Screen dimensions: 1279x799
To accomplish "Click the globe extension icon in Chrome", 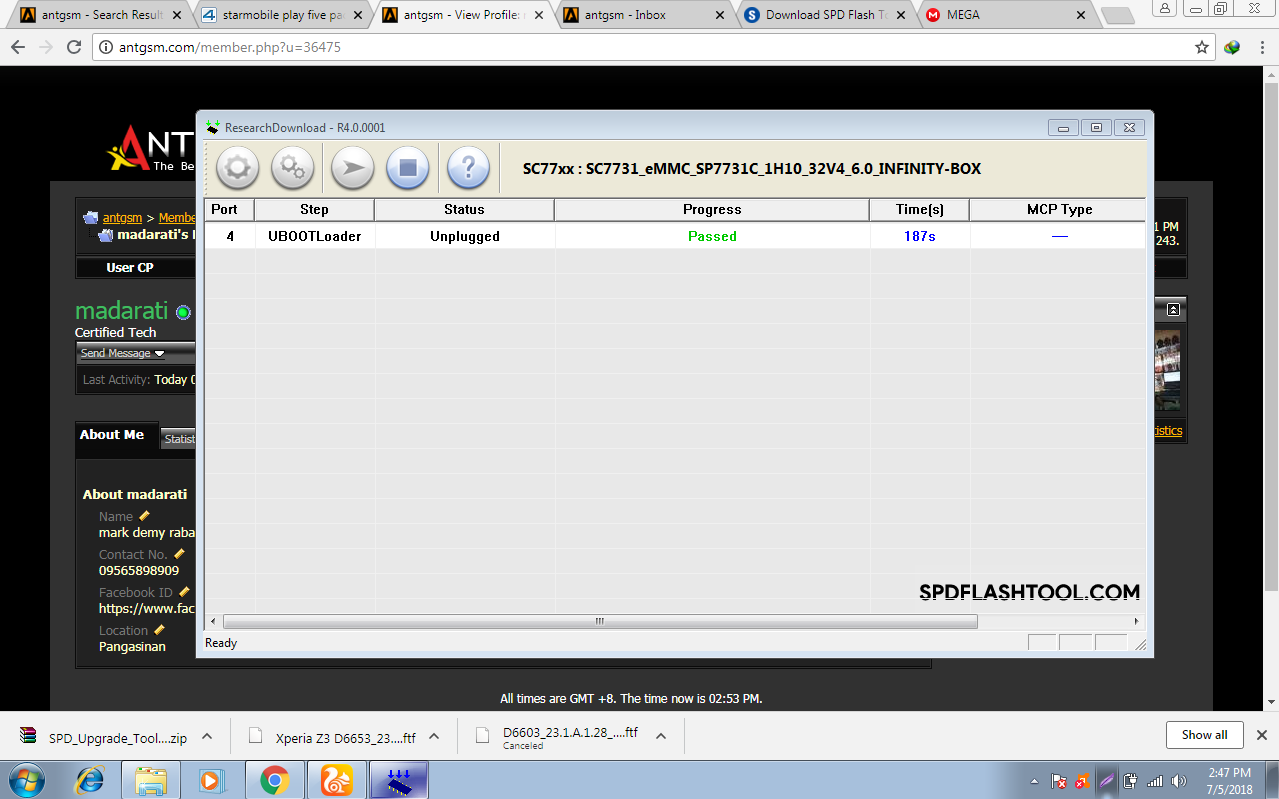I will [x=1232, y=47].
